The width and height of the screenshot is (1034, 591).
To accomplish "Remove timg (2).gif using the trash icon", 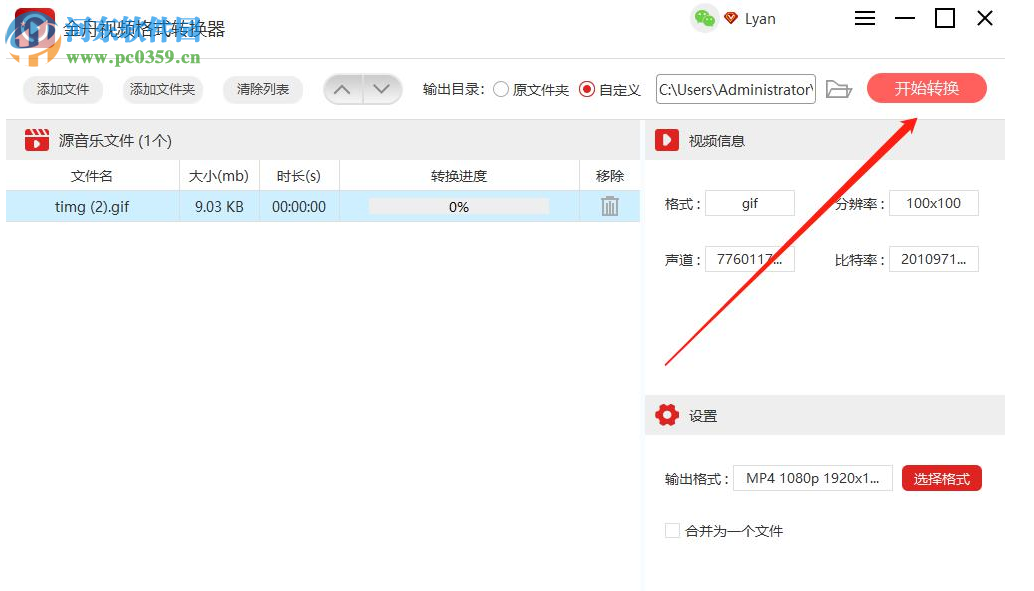I will [610, 207].
